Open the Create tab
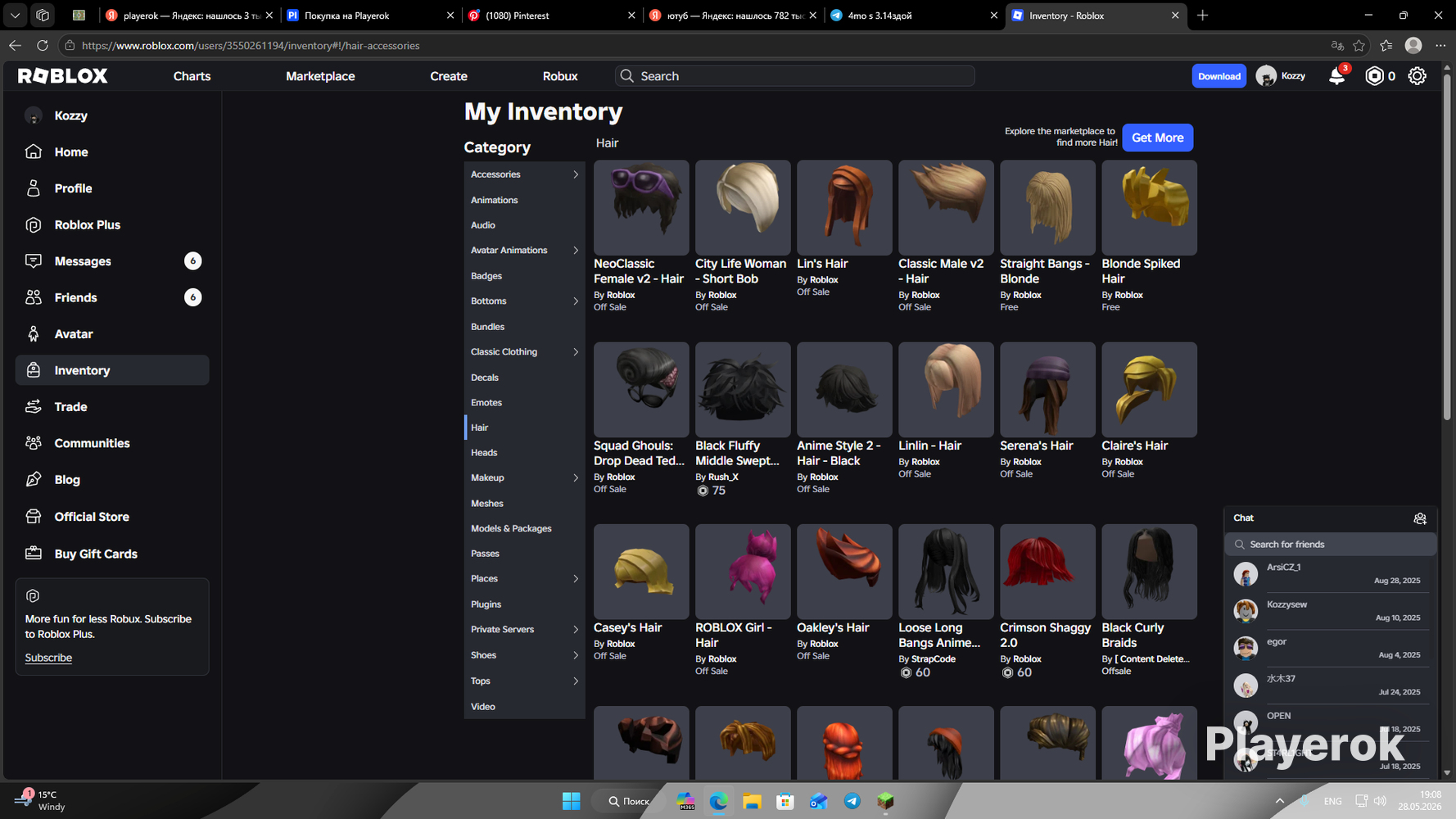1456x819 pixels. point(449,76)
